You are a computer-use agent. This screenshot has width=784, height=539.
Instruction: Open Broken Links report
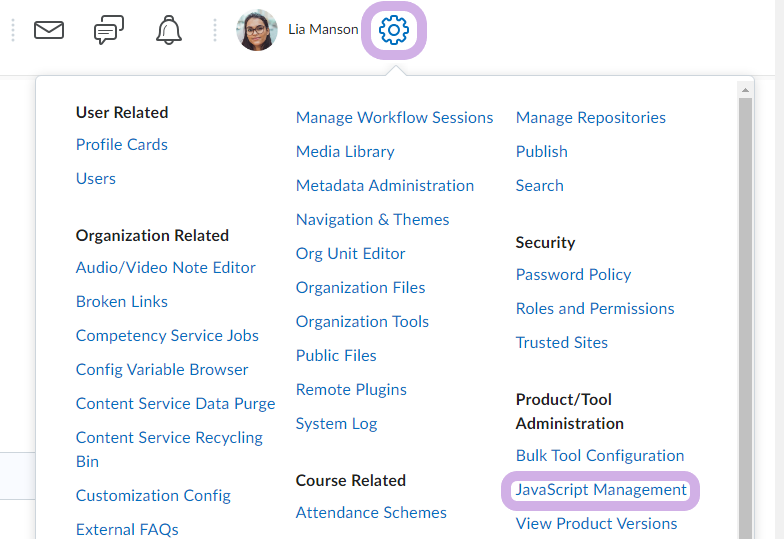coord(122,302)
